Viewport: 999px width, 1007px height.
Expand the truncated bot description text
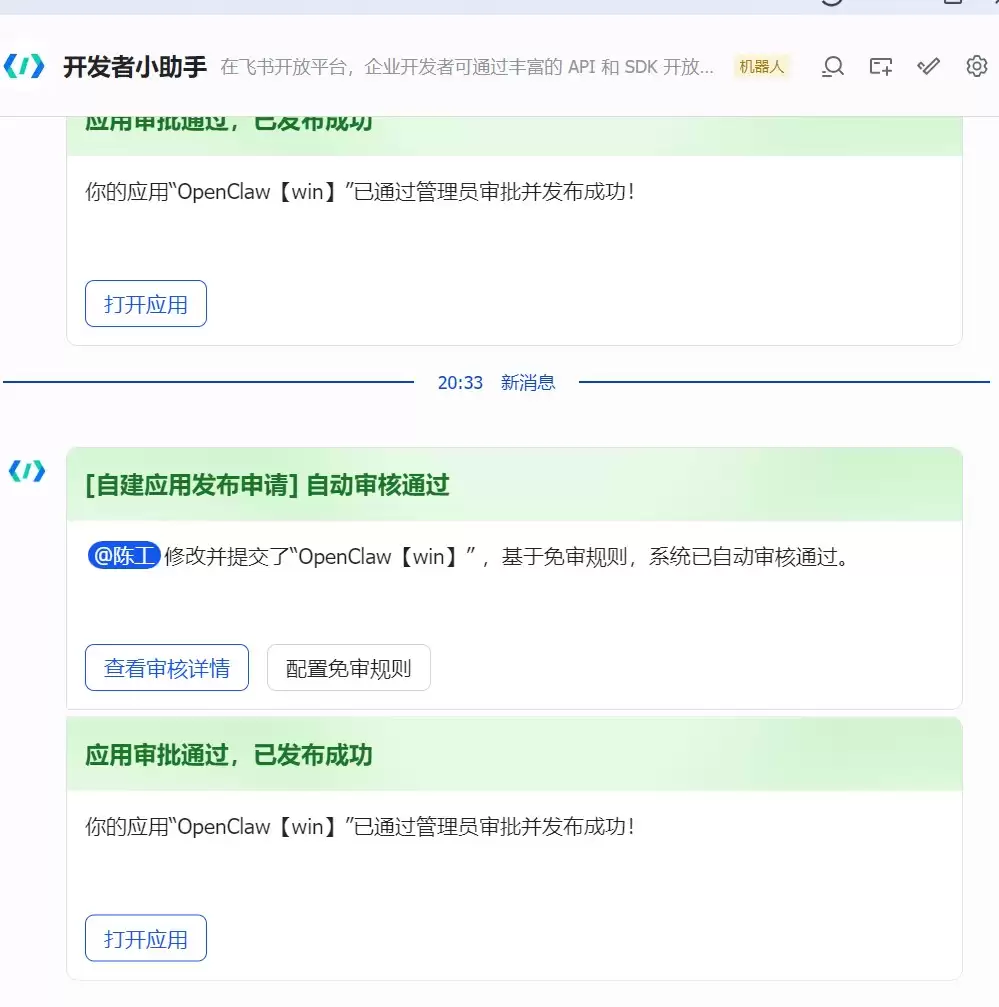[x=467, y=67]
